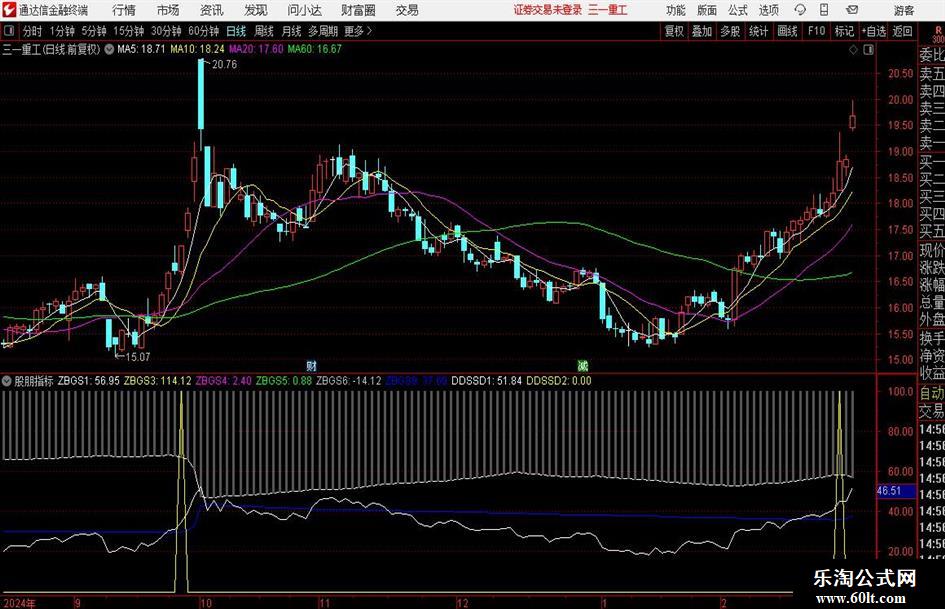Click the 减 marker on the chart

click(x=582, y=365)
